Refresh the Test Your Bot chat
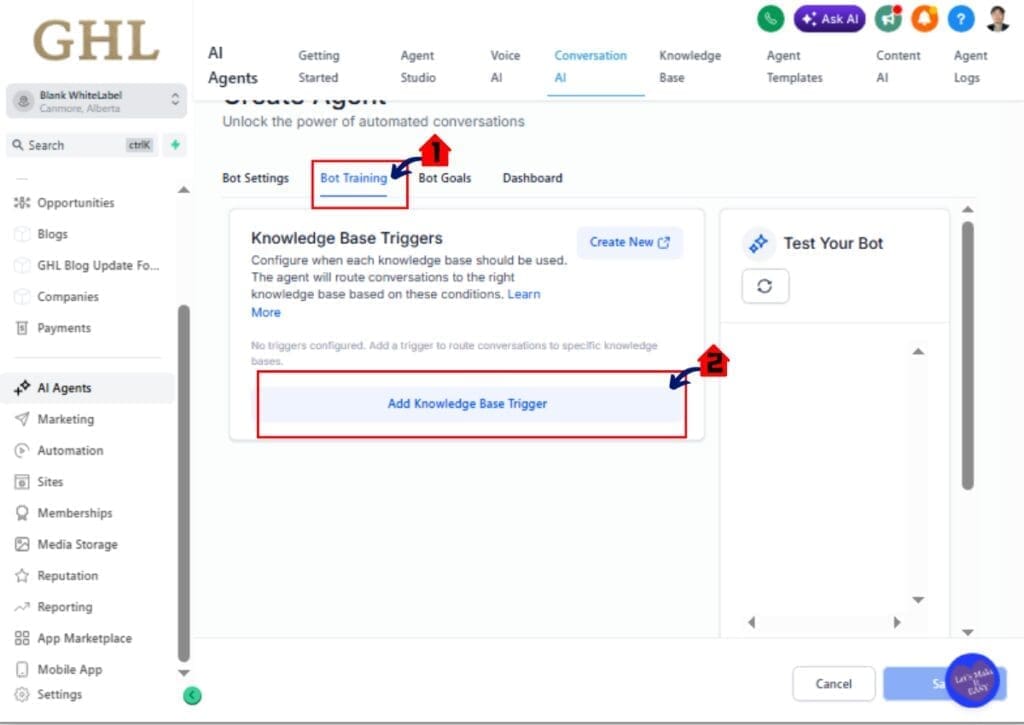This screenshot has height=725, width=1024. click(x=765, y=286)
